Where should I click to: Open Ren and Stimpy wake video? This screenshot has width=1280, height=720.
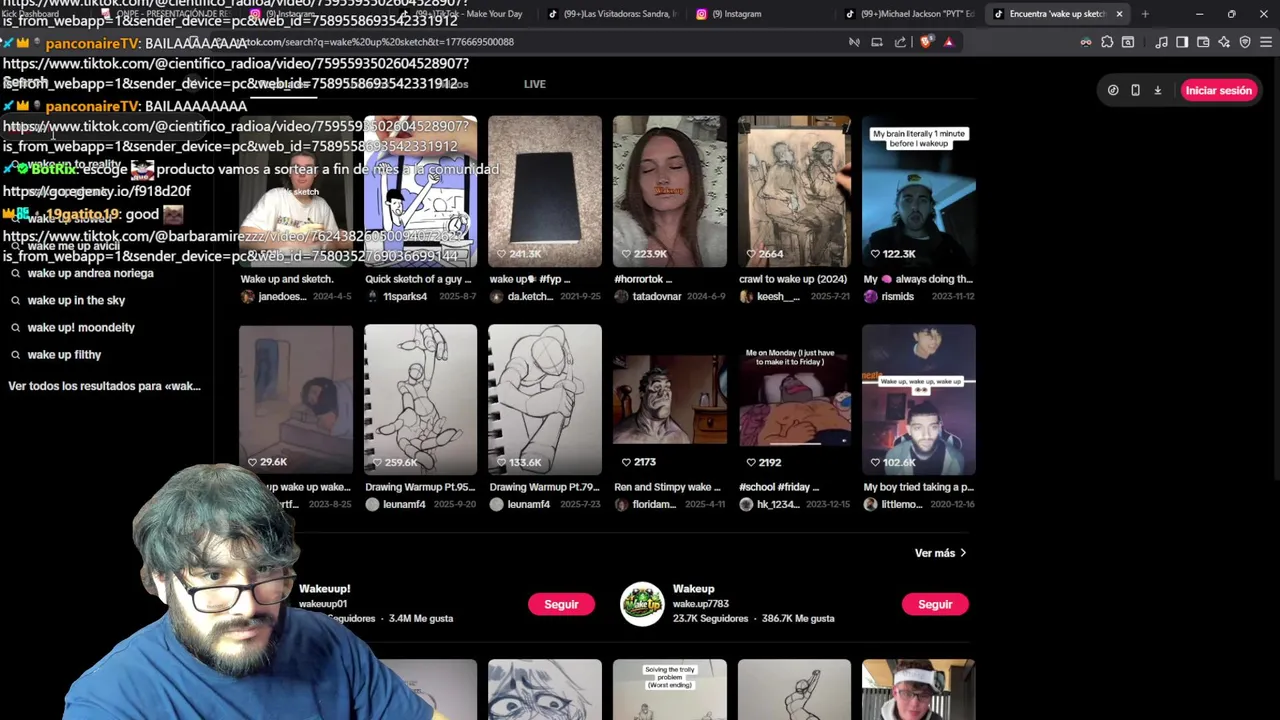tap(669, 399)
